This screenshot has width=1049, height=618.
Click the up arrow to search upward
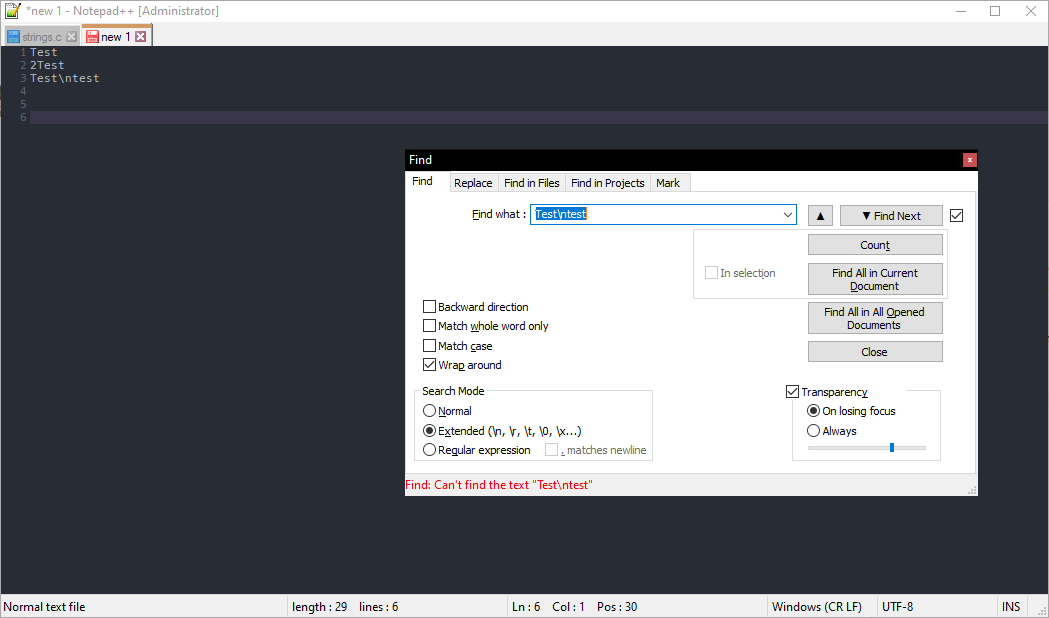pos(819,215)
